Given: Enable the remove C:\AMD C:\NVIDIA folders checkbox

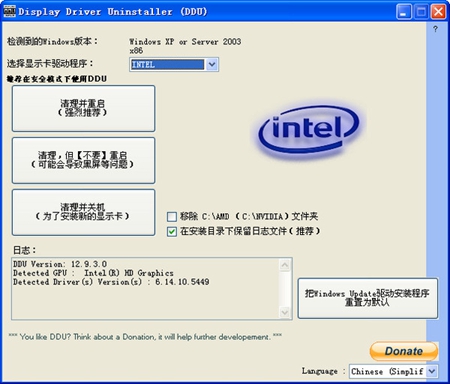Looking at the screenshot, I should click(x=172, y=217).
